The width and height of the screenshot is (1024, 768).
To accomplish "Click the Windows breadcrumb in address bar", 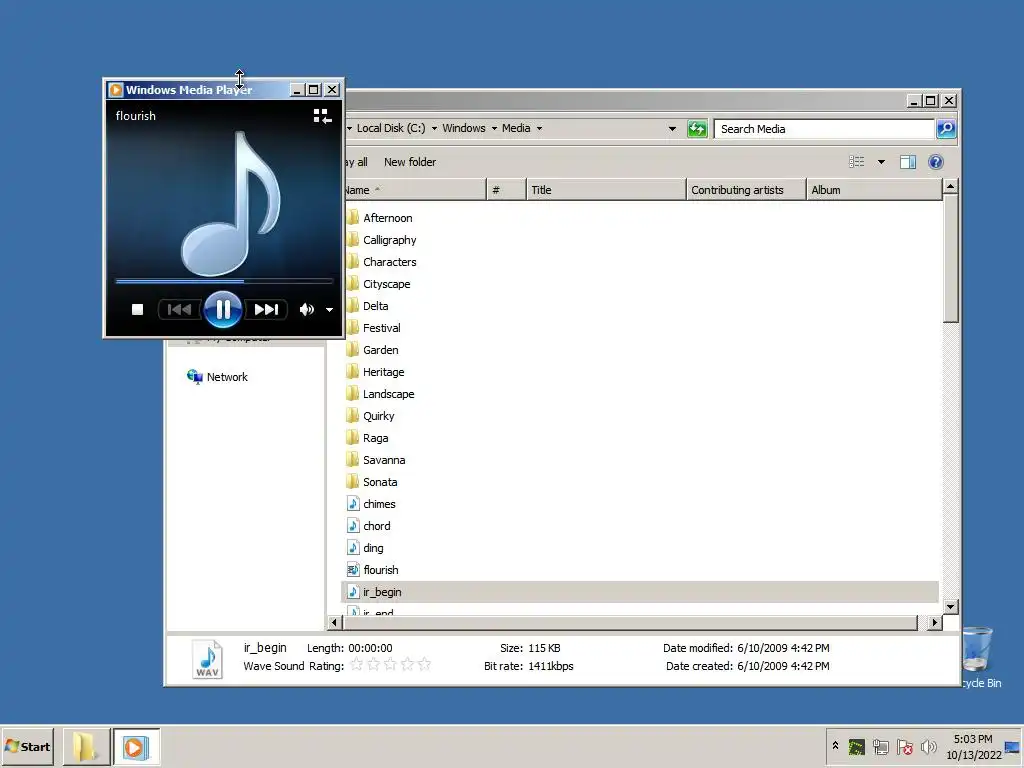I will (x=464, y=129).
